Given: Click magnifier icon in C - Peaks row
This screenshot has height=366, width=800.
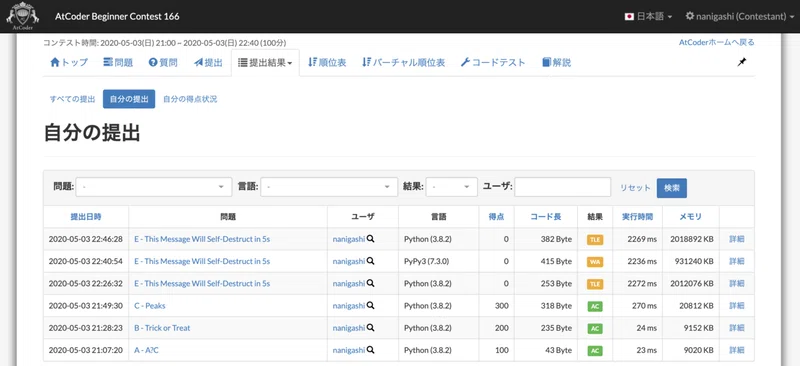Looking at the screenshot, I should coord(370,306).
